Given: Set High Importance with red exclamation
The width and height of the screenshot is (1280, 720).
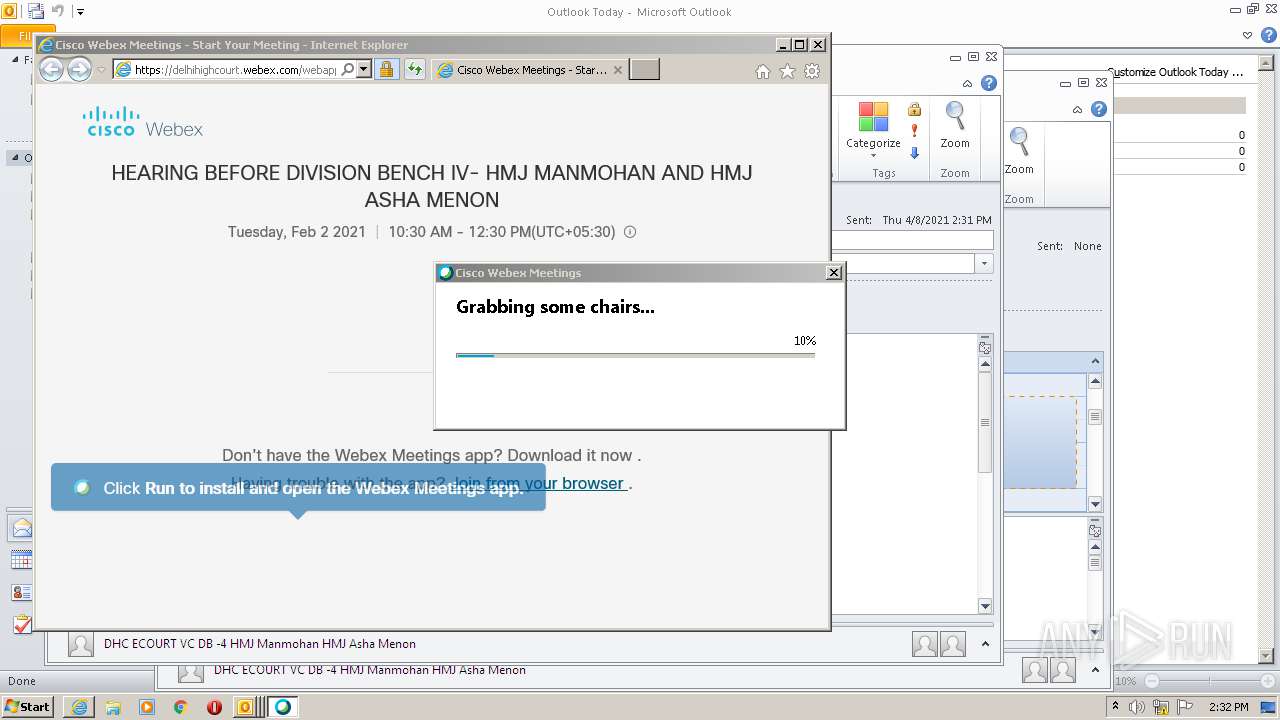Looking at the screenshot, I should tap(914, 131).
